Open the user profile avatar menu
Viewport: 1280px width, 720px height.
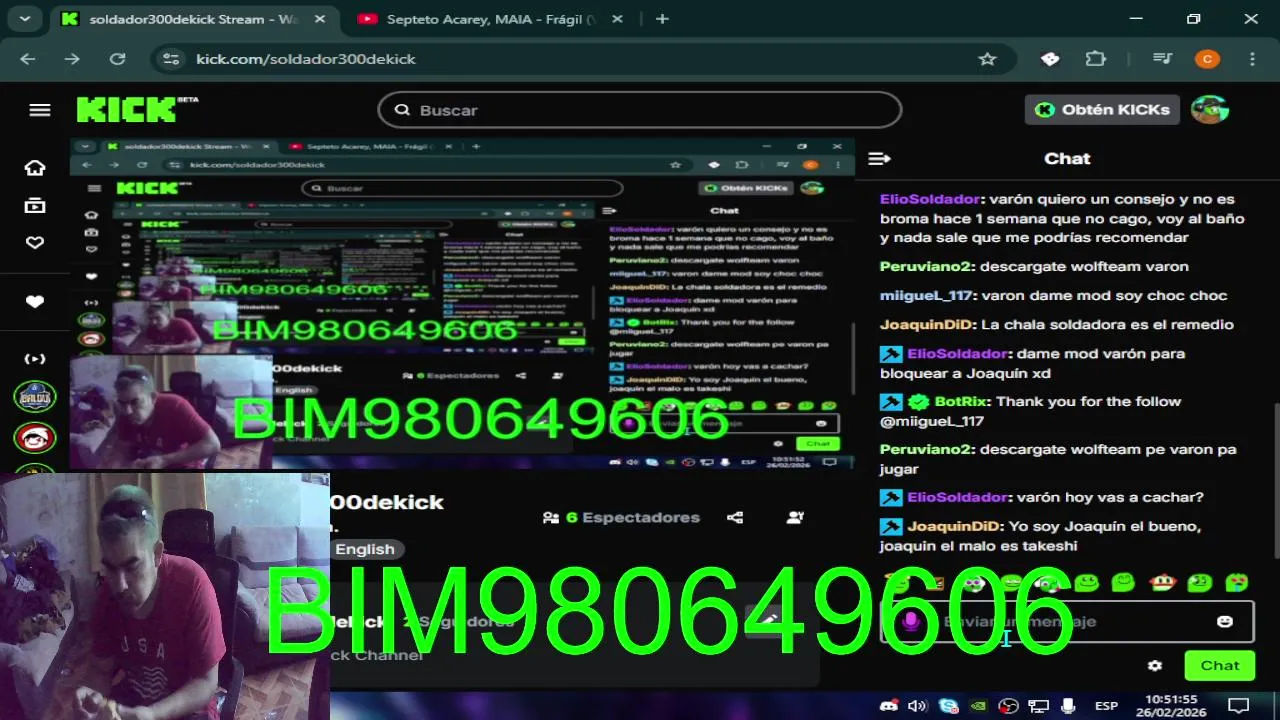click(x=1210, y=110)
